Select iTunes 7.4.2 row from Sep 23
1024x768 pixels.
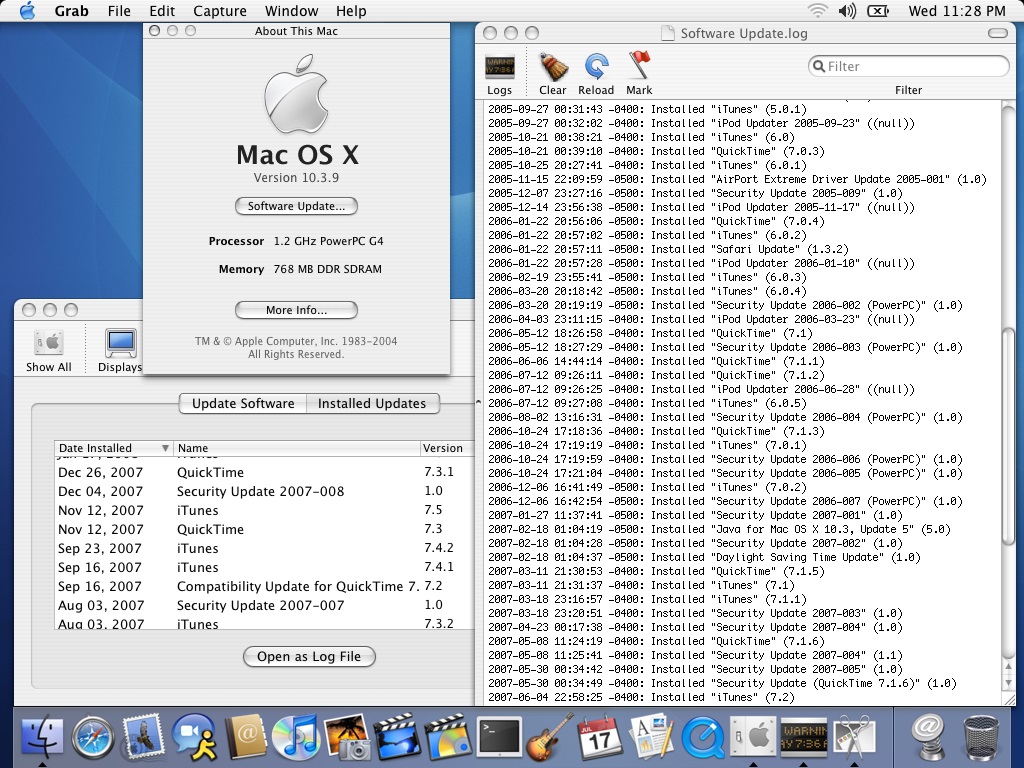point(264,549)
